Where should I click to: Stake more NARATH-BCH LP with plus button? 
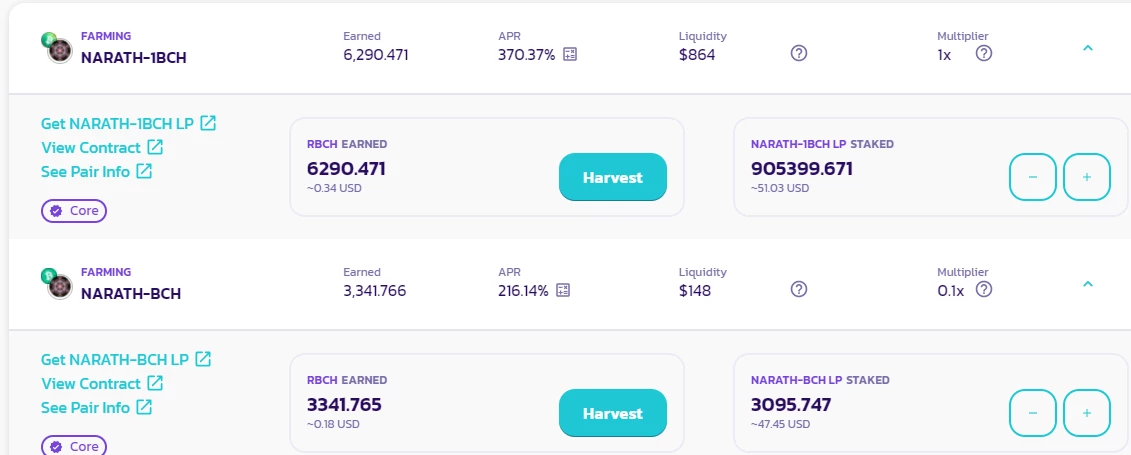[x=1086, y=413]
